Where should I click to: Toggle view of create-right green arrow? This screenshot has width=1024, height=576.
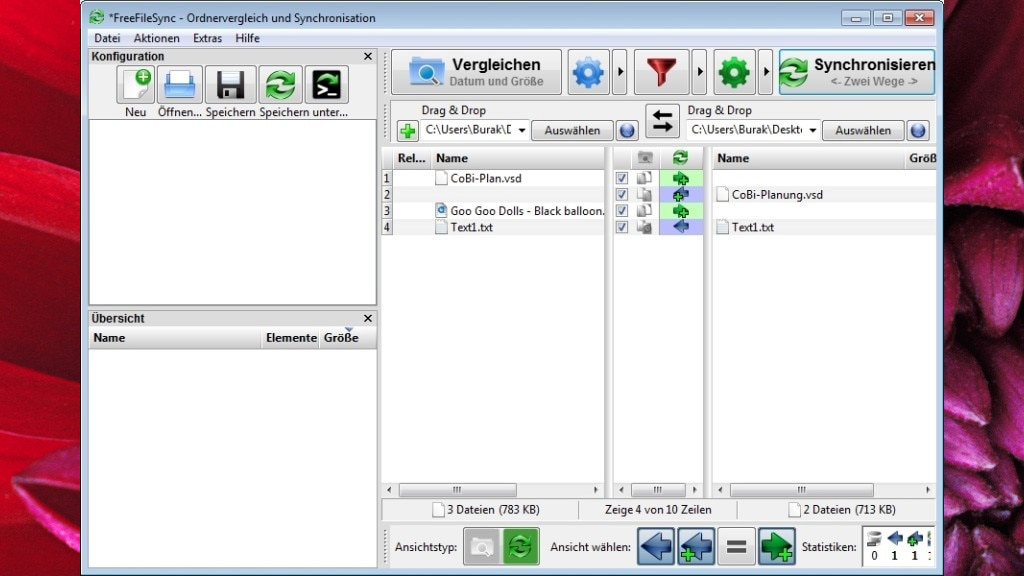pos(776,547)
